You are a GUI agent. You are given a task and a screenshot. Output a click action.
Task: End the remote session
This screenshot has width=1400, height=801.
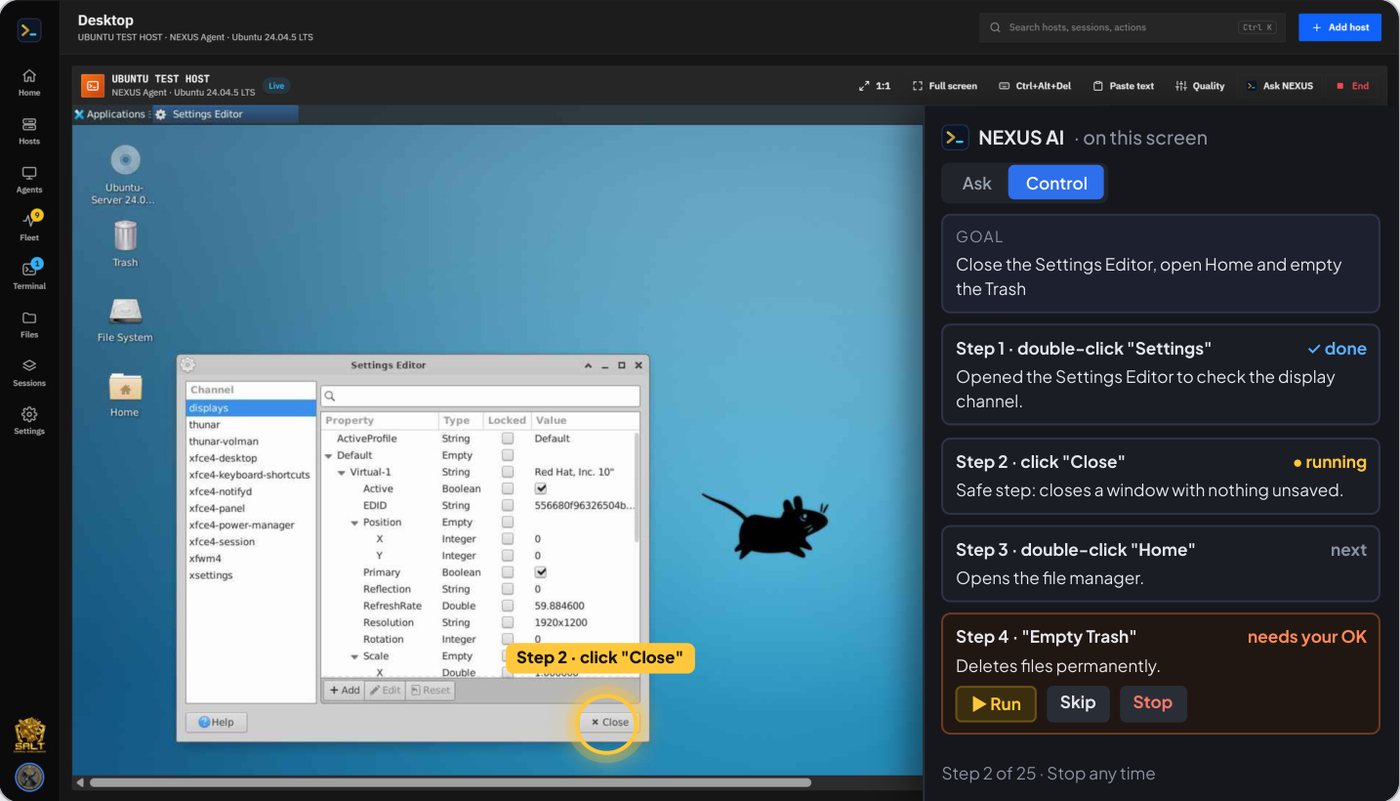pyautogui.click(x=1353, y=86)
